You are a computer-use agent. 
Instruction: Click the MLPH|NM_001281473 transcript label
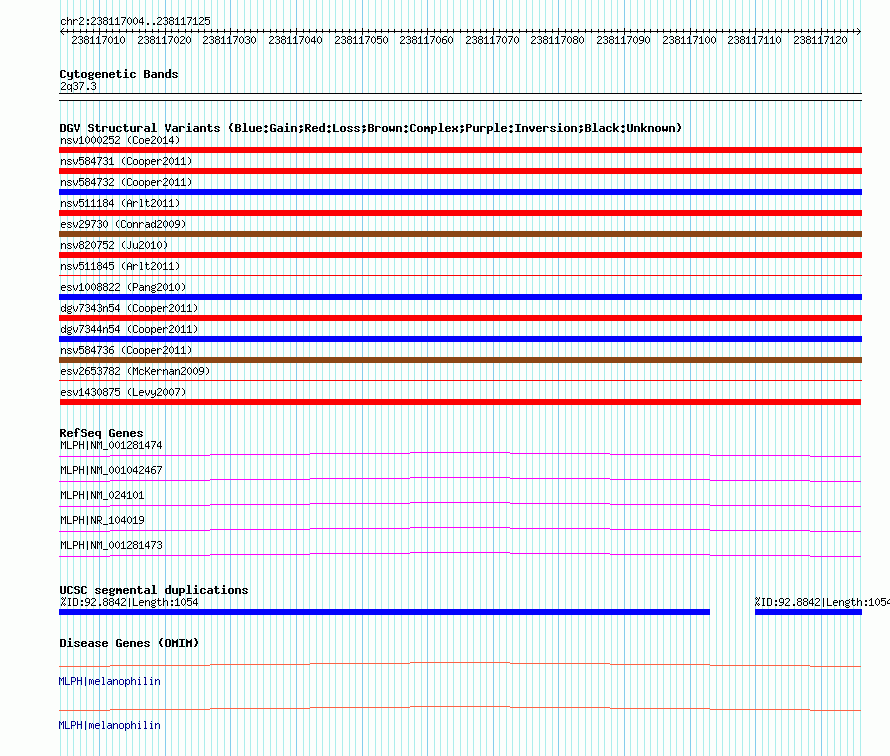pos(111,545)
